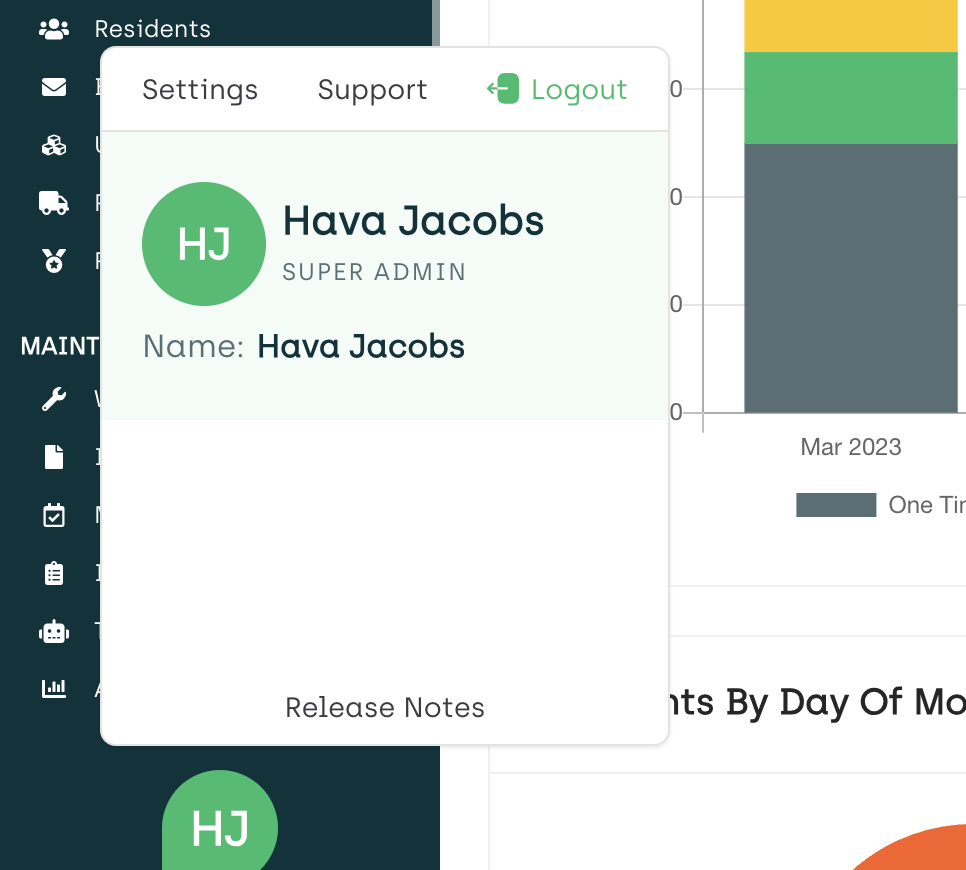Screen dimensions: 966x870
Task: Open the document icon in maintenance section
Action: click(54, 457)
